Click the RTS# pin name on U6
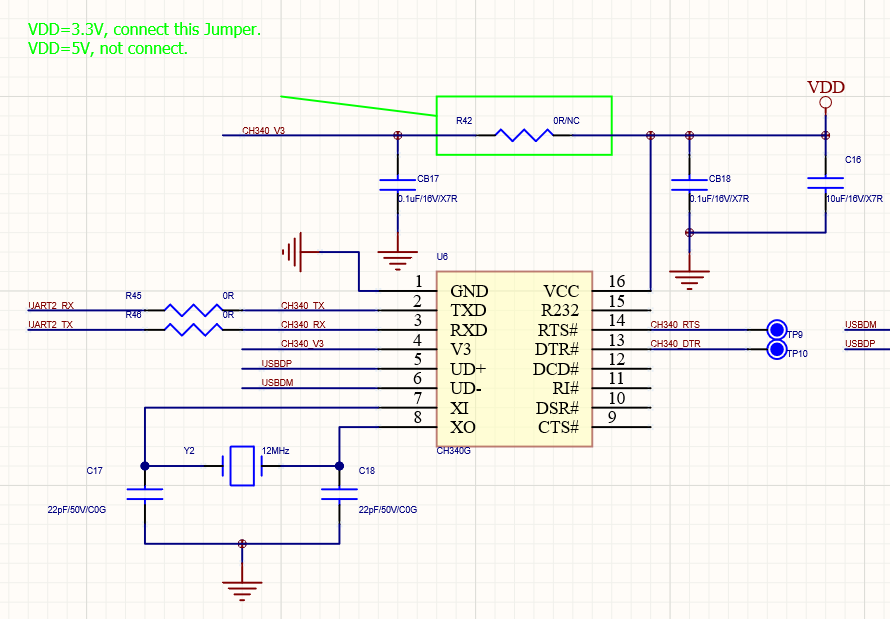The image size is (890, 619). [x=558, y=330]
